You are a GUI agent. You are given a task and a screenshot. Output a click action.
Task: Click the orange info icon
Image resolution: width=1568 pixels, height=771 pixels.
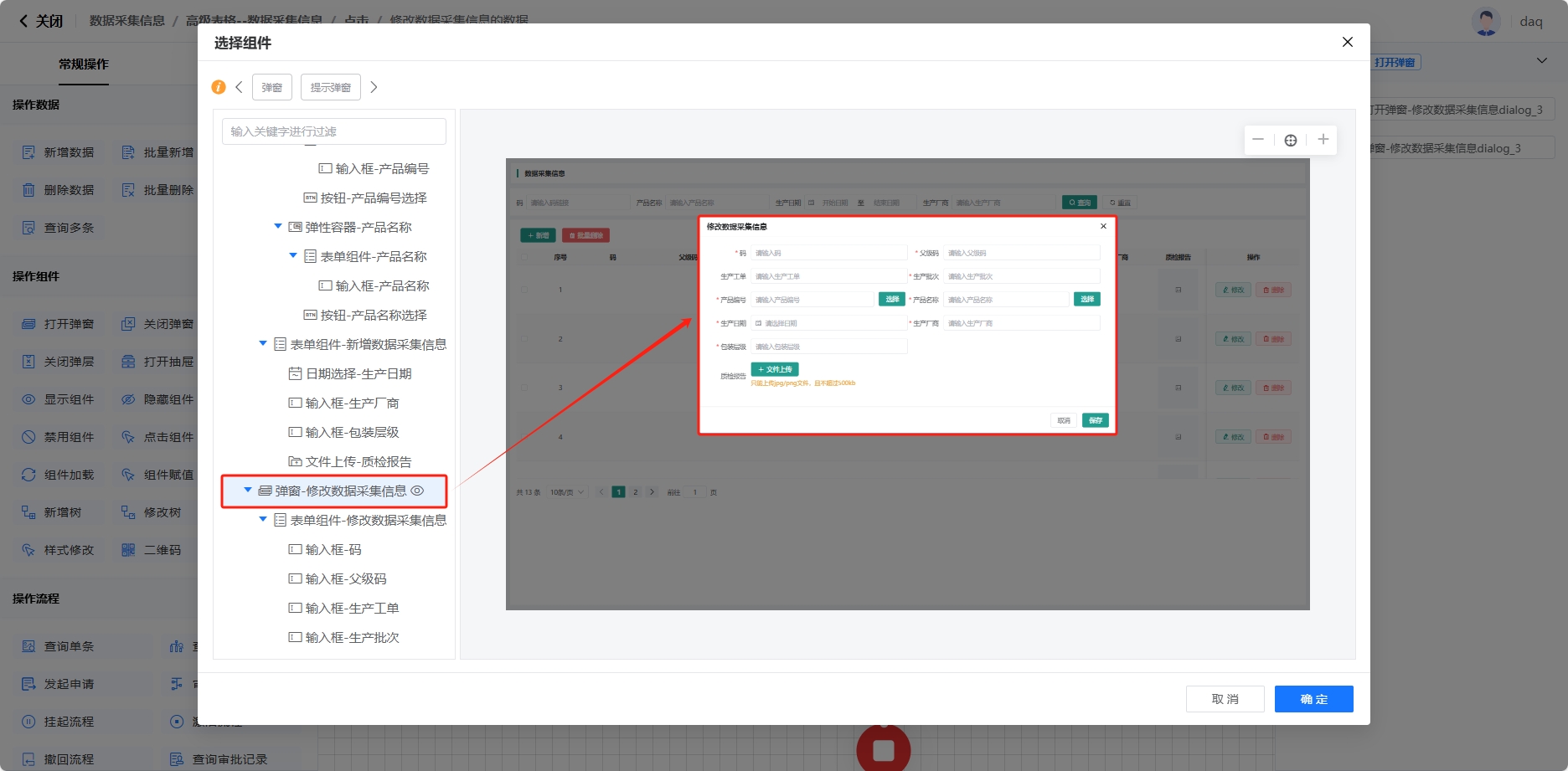tap(219, 87)
